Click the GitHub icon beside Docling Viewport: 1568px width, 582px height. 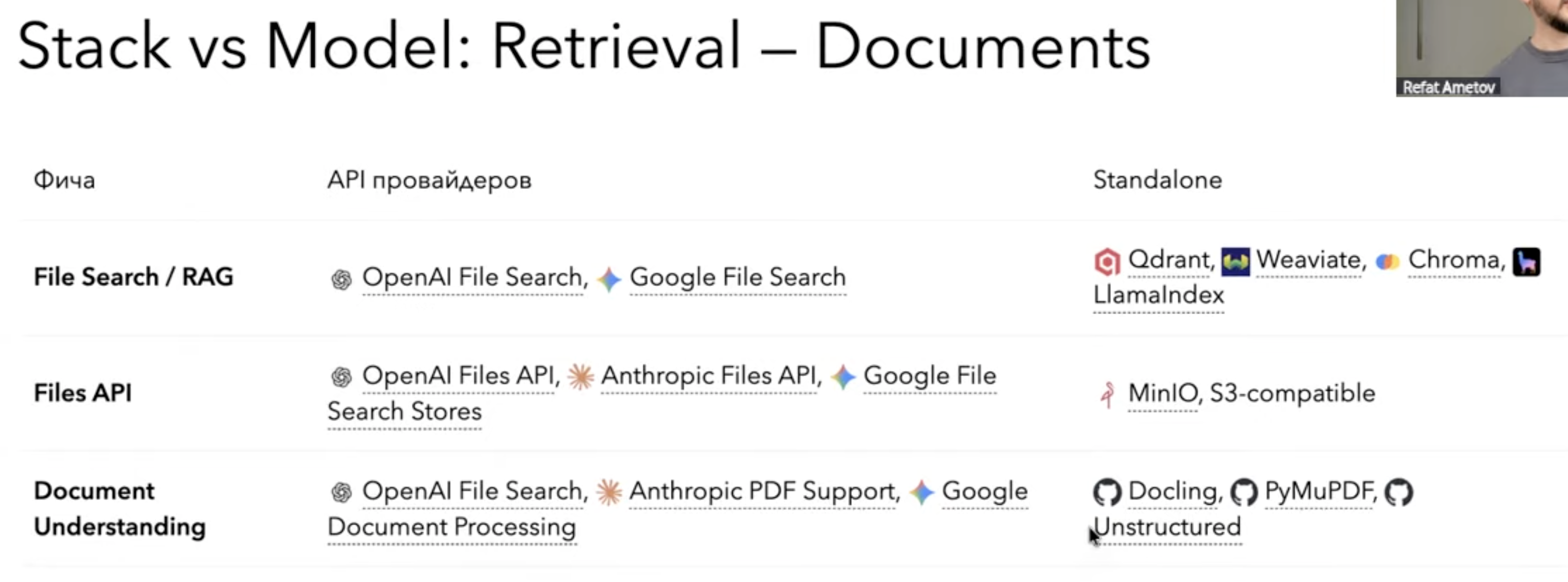[x=1107, y=492]
